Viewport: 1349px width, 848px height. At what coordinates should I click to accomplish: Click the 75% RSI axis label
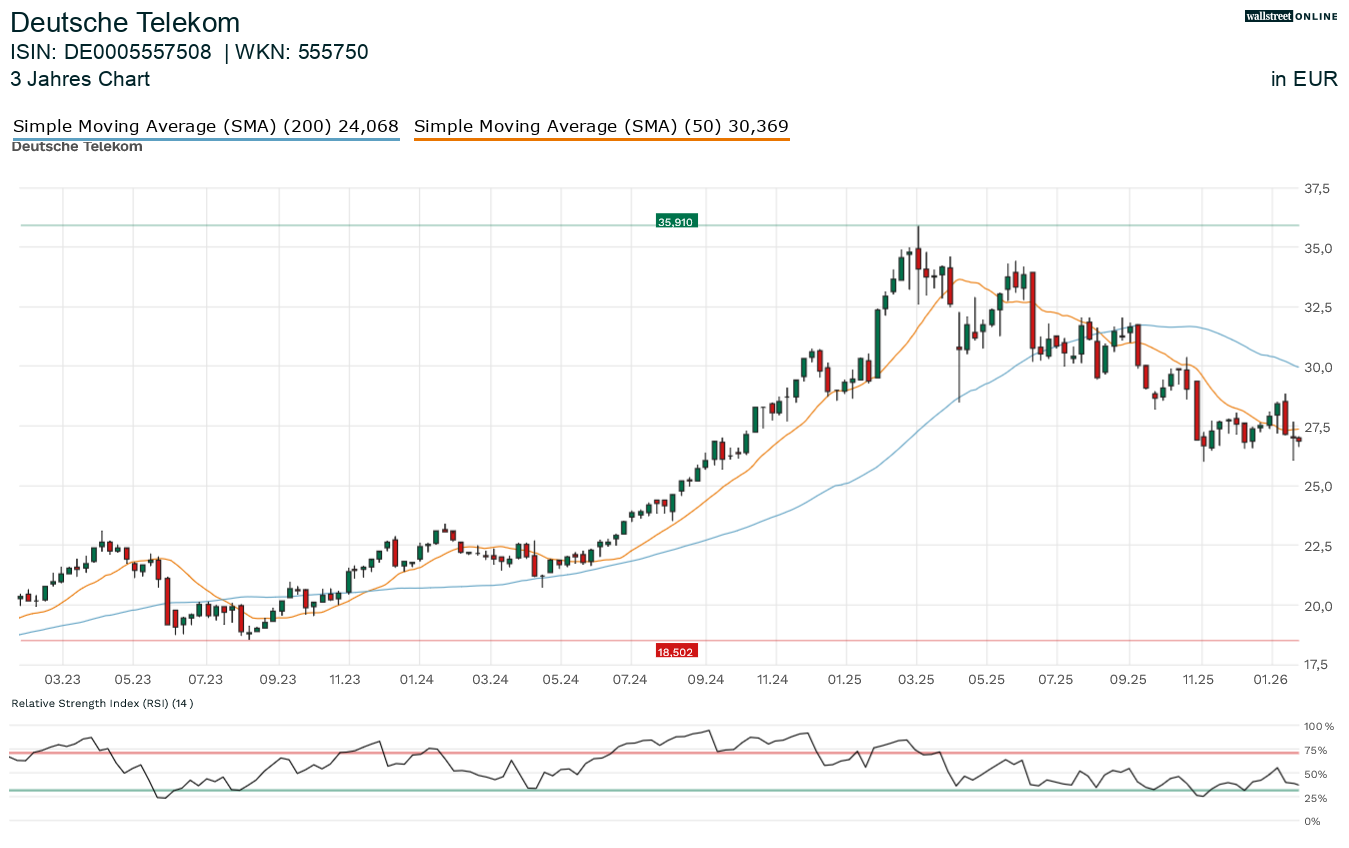[x=1315, y=750]
